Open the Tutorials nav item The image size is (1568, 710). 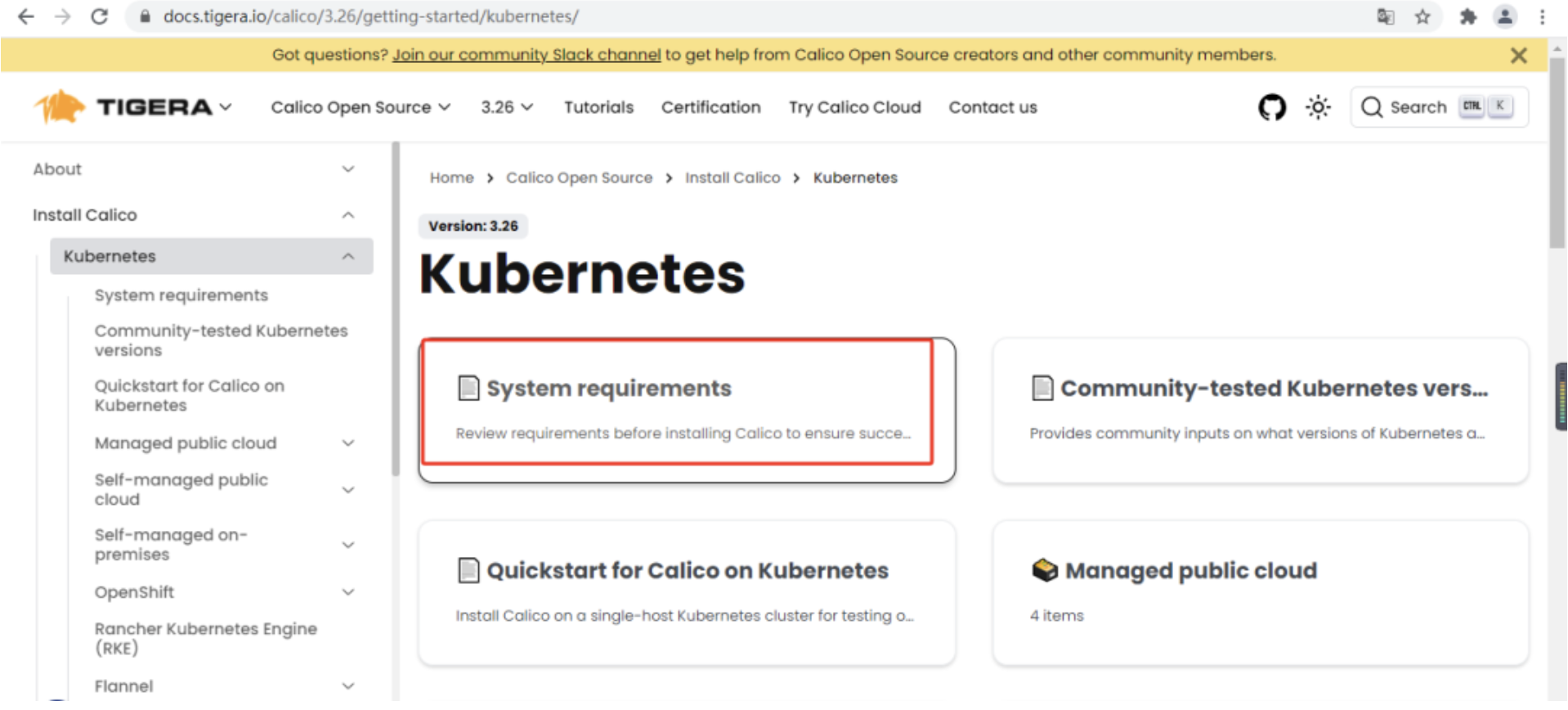click(598, 107)
